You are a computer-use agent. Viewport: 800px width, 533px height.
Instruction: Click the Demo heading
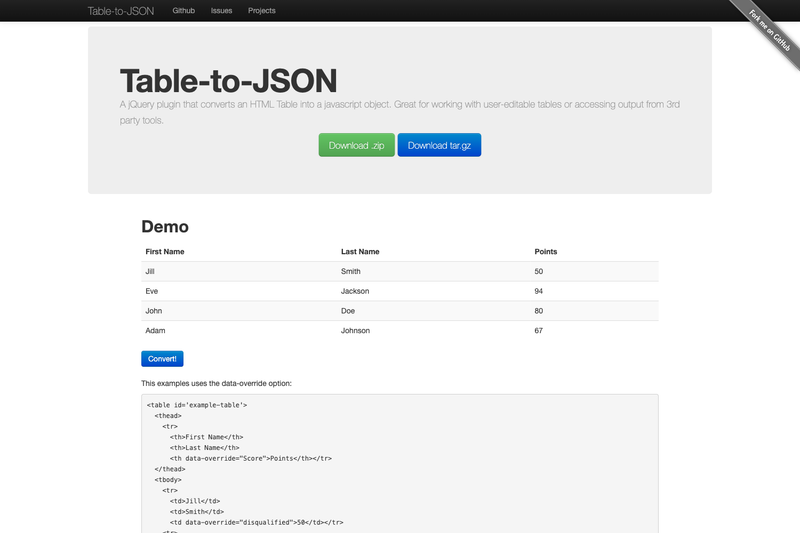click(x=165, y=226)
